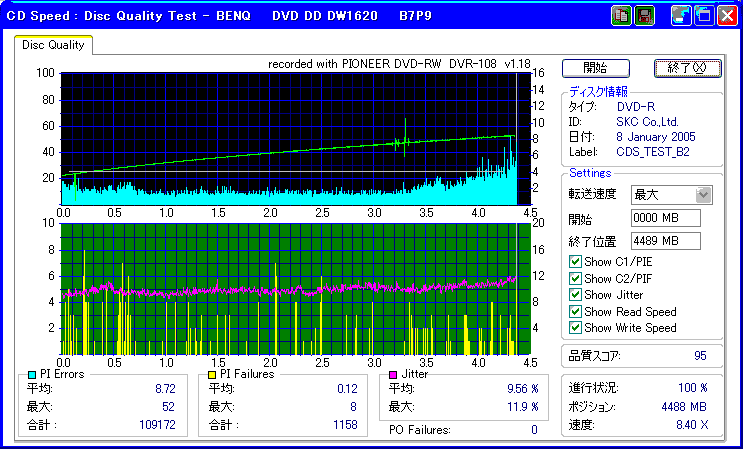
Task: Close the window with the red X
Action: point(727,16)
